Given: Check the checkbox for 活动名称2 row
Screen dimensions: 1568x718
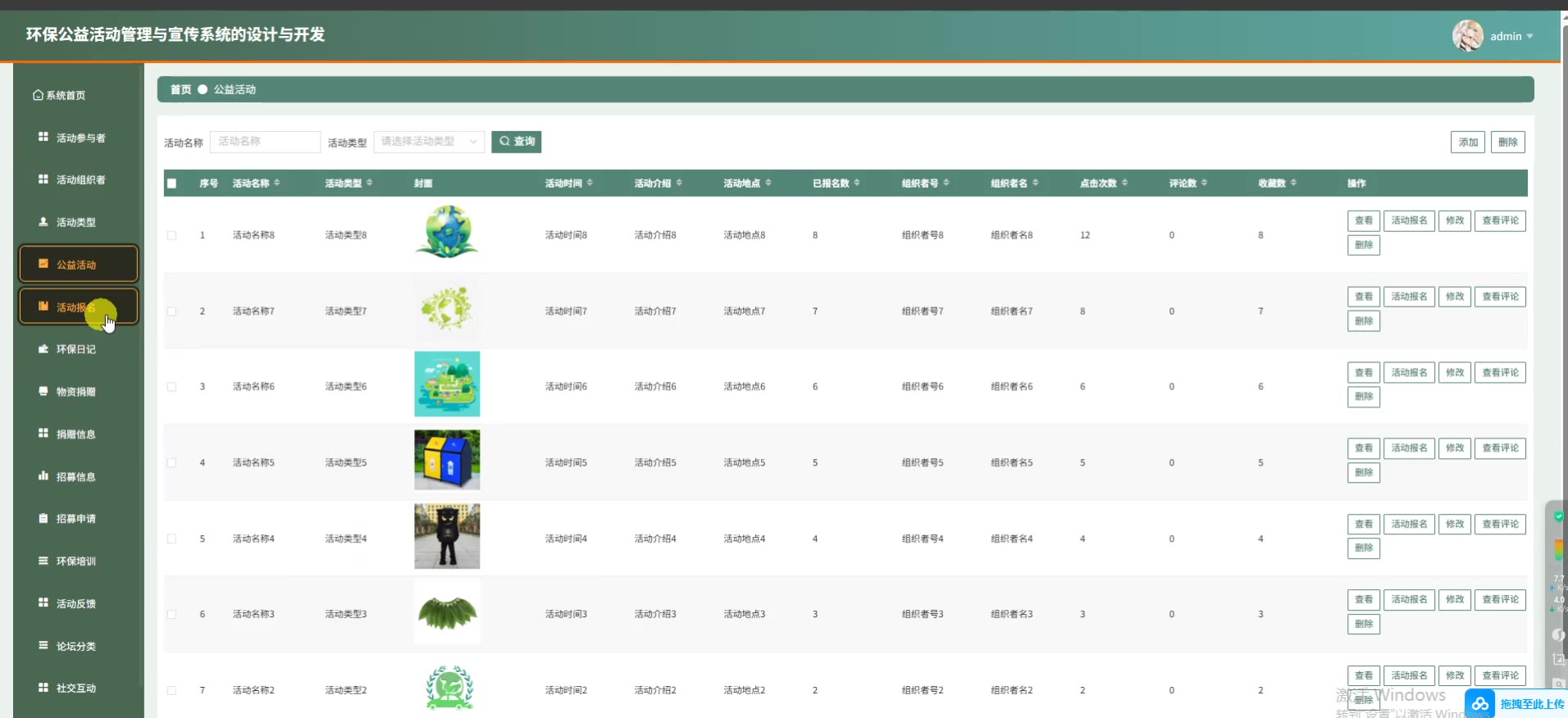Looking at the screenshot, I should coord(172,690).
